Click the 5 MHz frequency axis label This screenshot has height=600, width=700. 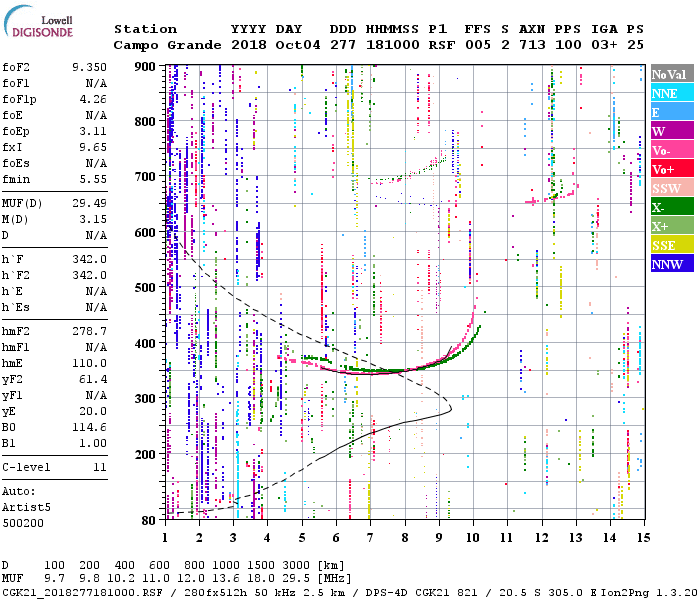point(302,538)
